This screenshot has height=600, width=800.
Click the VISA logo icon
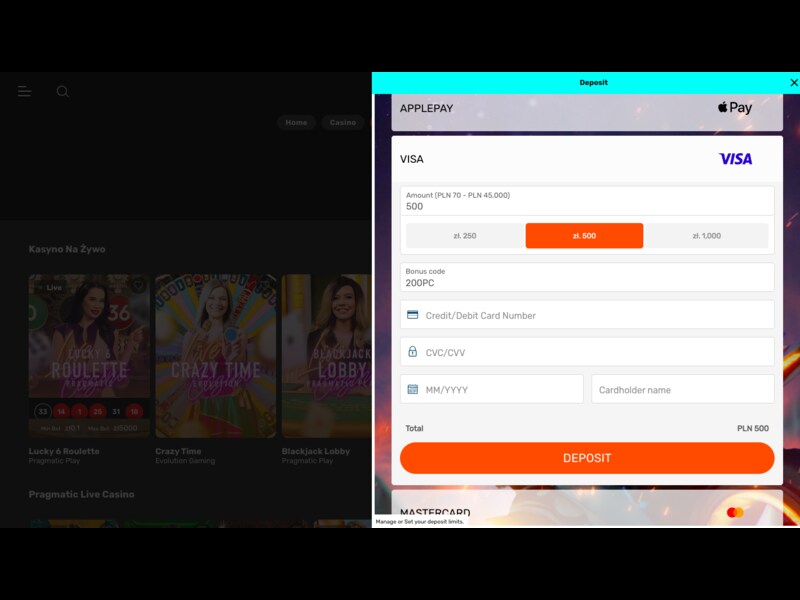point(735,159)
